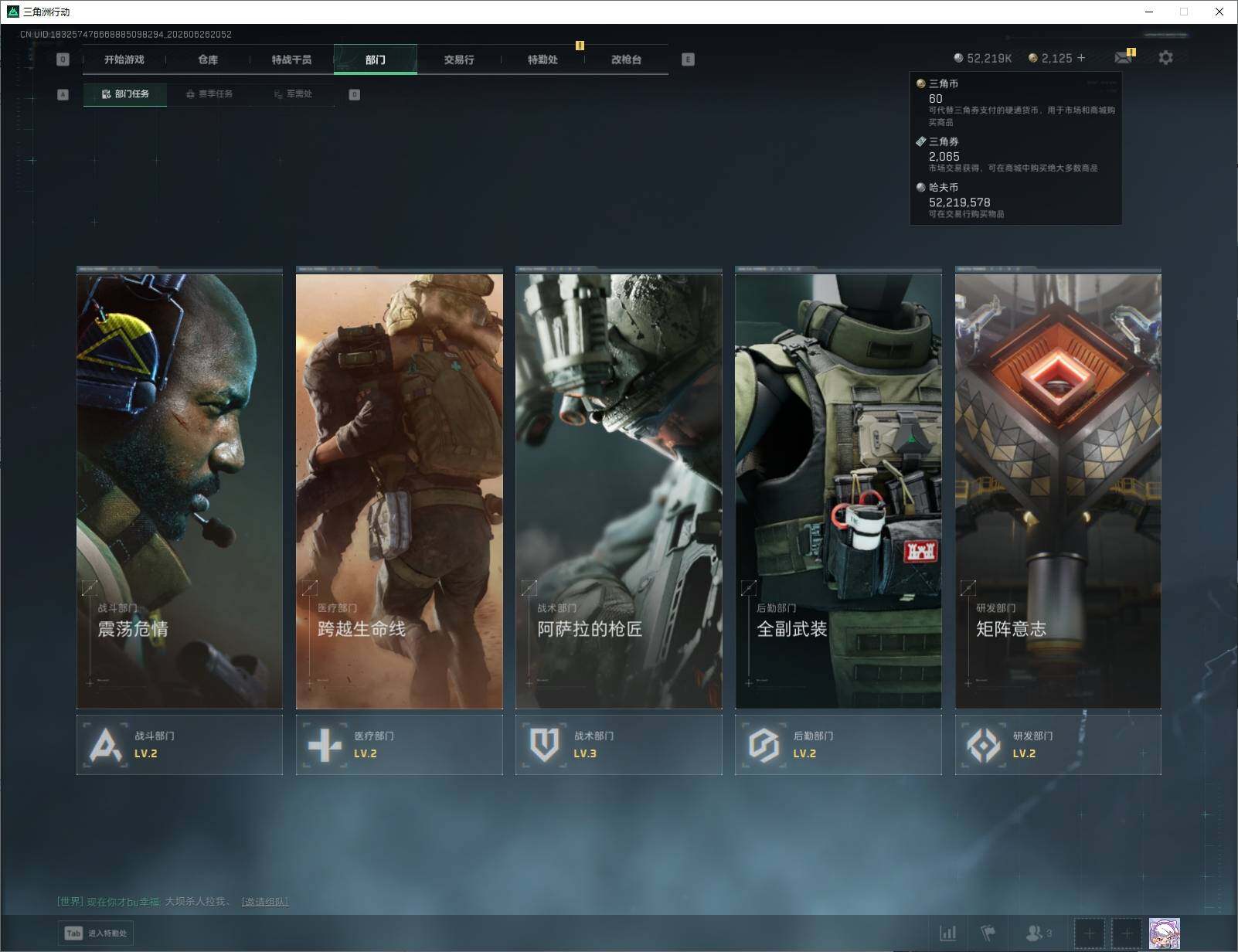Open the friends icon showing 3
Image resolution: width=1238 pixels, height=952 pixels.
tap(1039, 933)
